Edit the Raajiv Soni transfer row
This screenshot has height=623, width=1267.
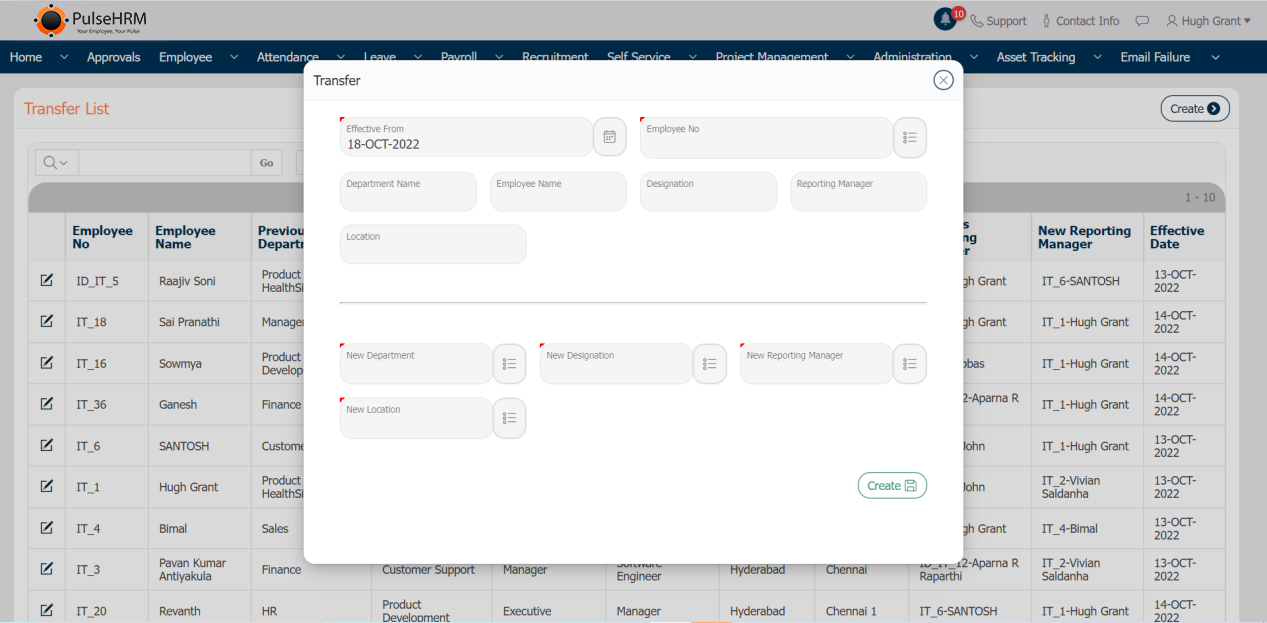pyautogui.click(x=46, y=281)
